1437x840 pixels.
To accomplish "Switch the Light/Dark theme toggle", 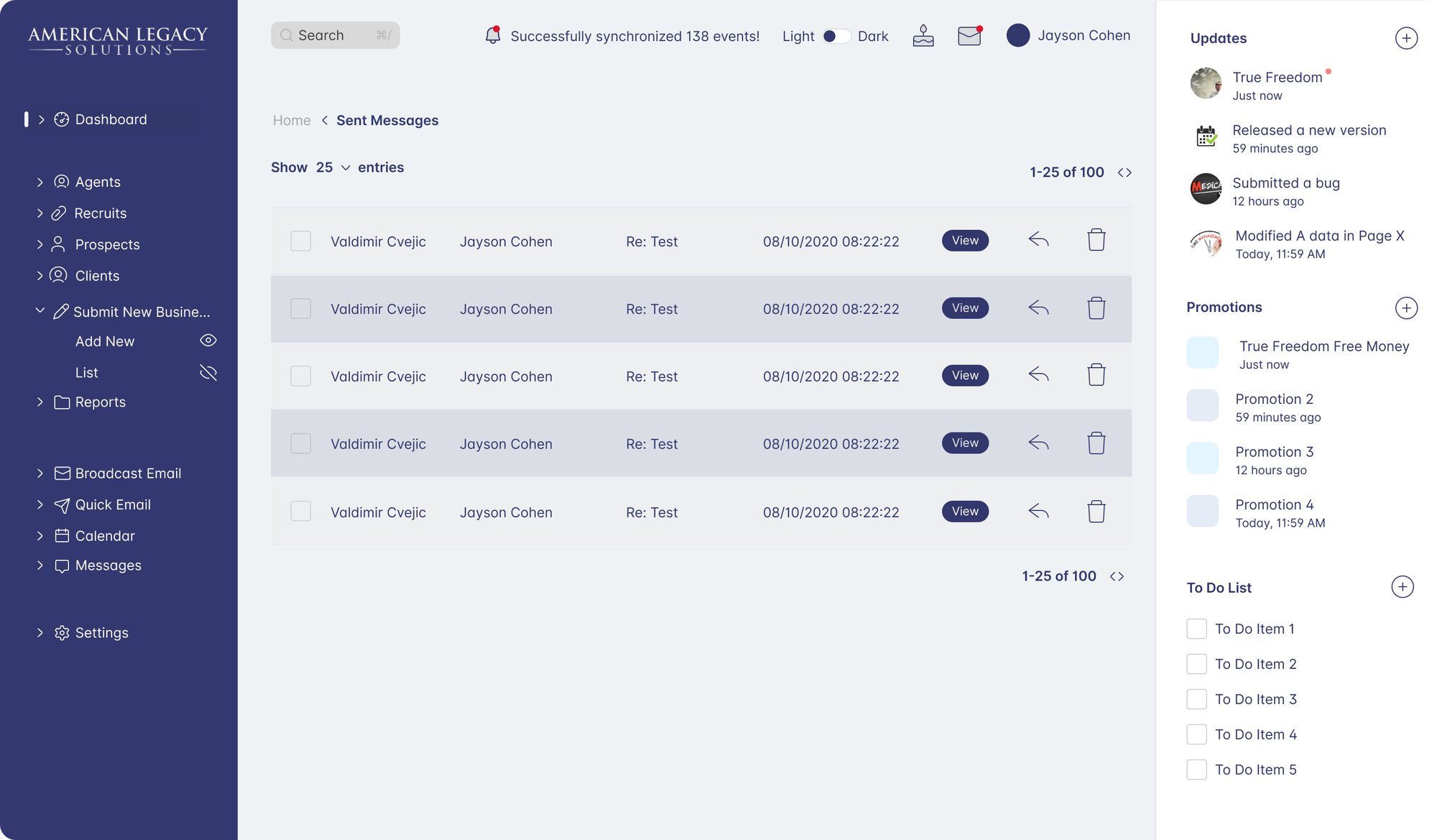I will [x=836, y=36].
